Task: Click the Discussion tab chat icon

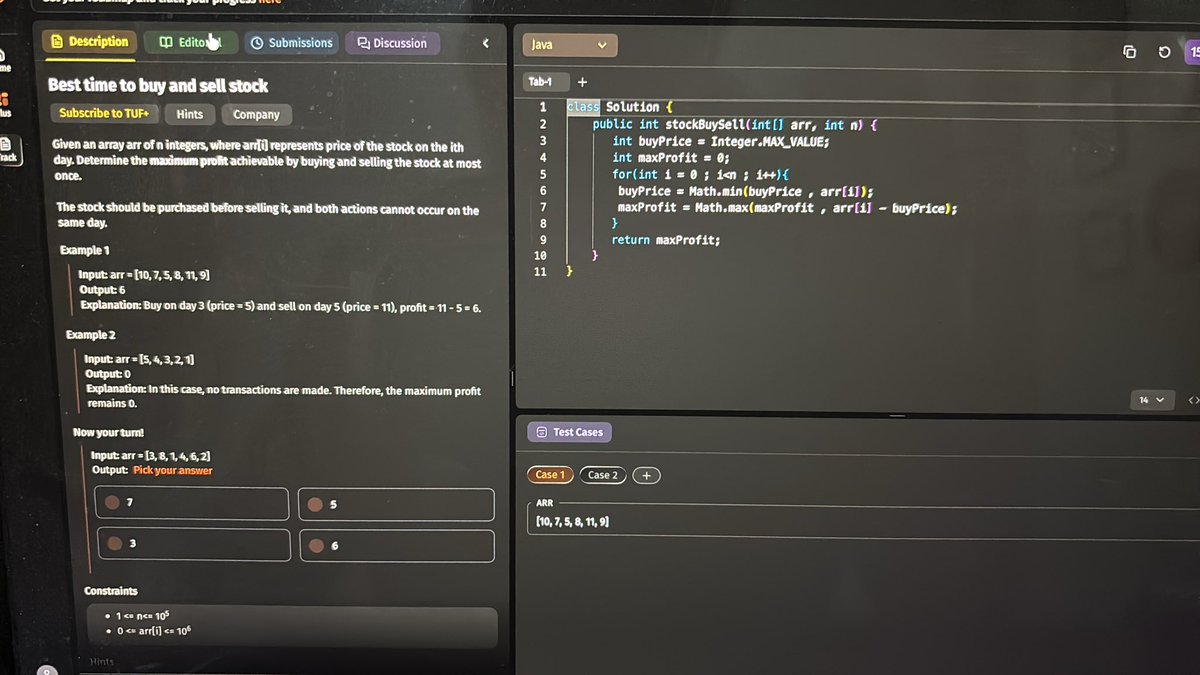Action: (363, 43)
